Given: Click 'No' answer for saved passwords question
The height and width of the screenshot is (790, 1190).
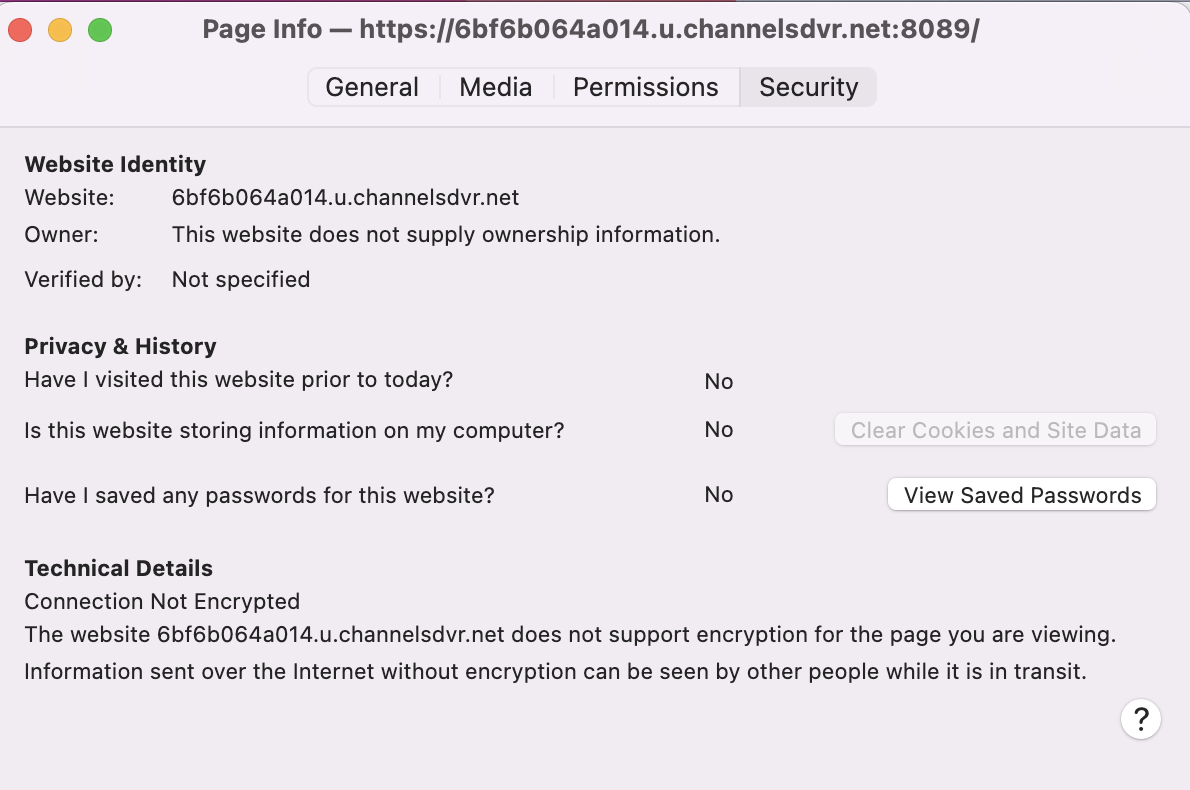Looking at the screenshot, I should pyautogui.click(x=718, y=495).
